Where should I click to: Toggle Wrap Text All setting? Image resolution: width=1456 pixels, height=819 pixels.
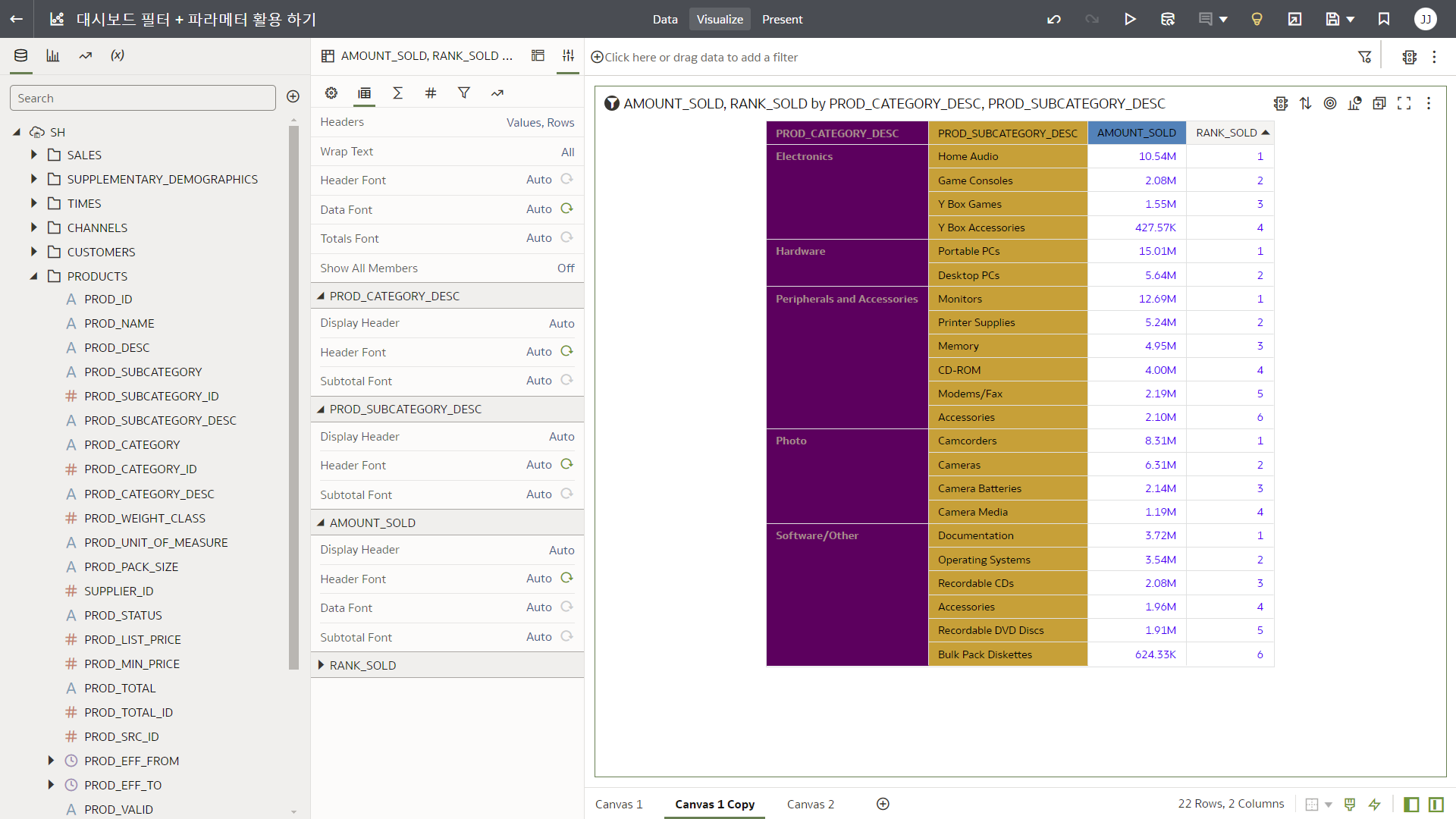[x=567, y=152]
